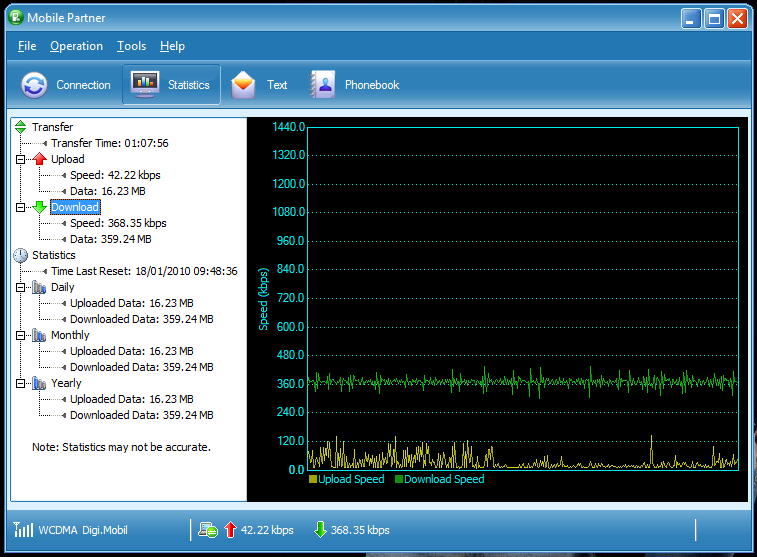
Task: Maximize the Mobile Partner window
Action: 714,19
